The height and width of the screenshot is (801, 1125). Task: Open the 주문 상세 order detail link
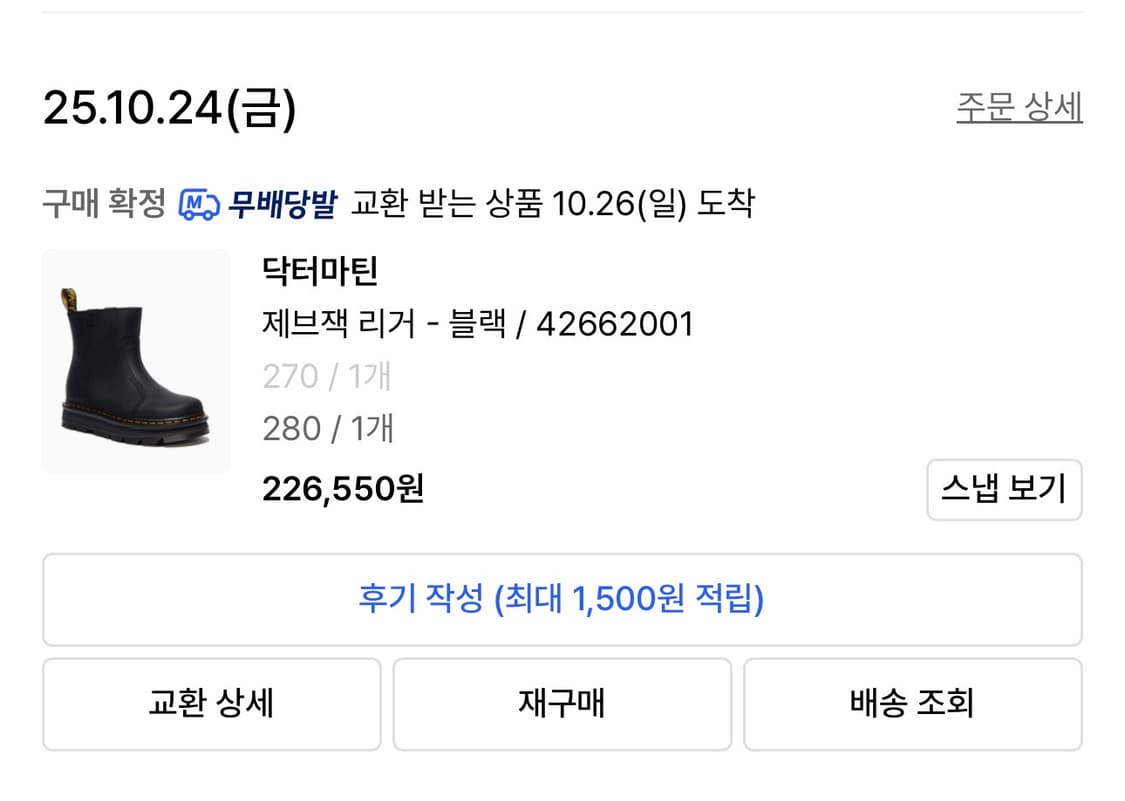[1017, 104]
